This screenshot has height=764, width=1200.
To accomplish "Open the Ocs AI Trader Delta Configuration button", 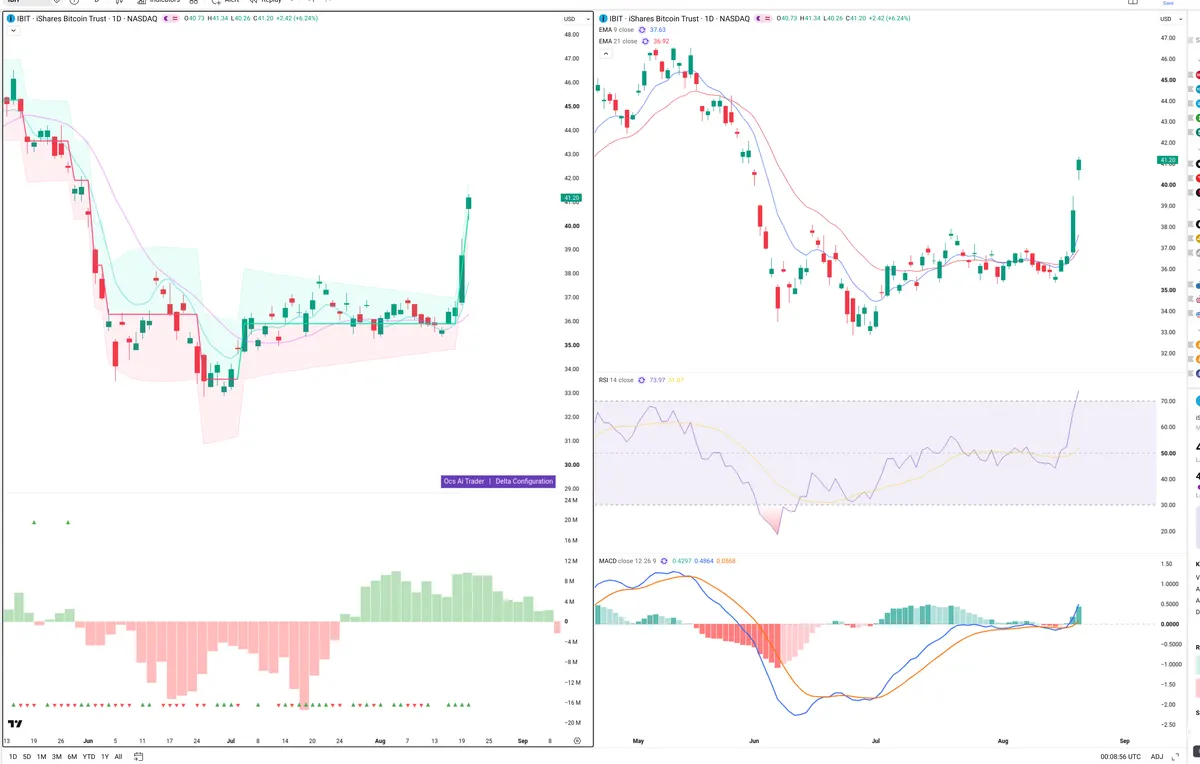I will tap(498, 481).
